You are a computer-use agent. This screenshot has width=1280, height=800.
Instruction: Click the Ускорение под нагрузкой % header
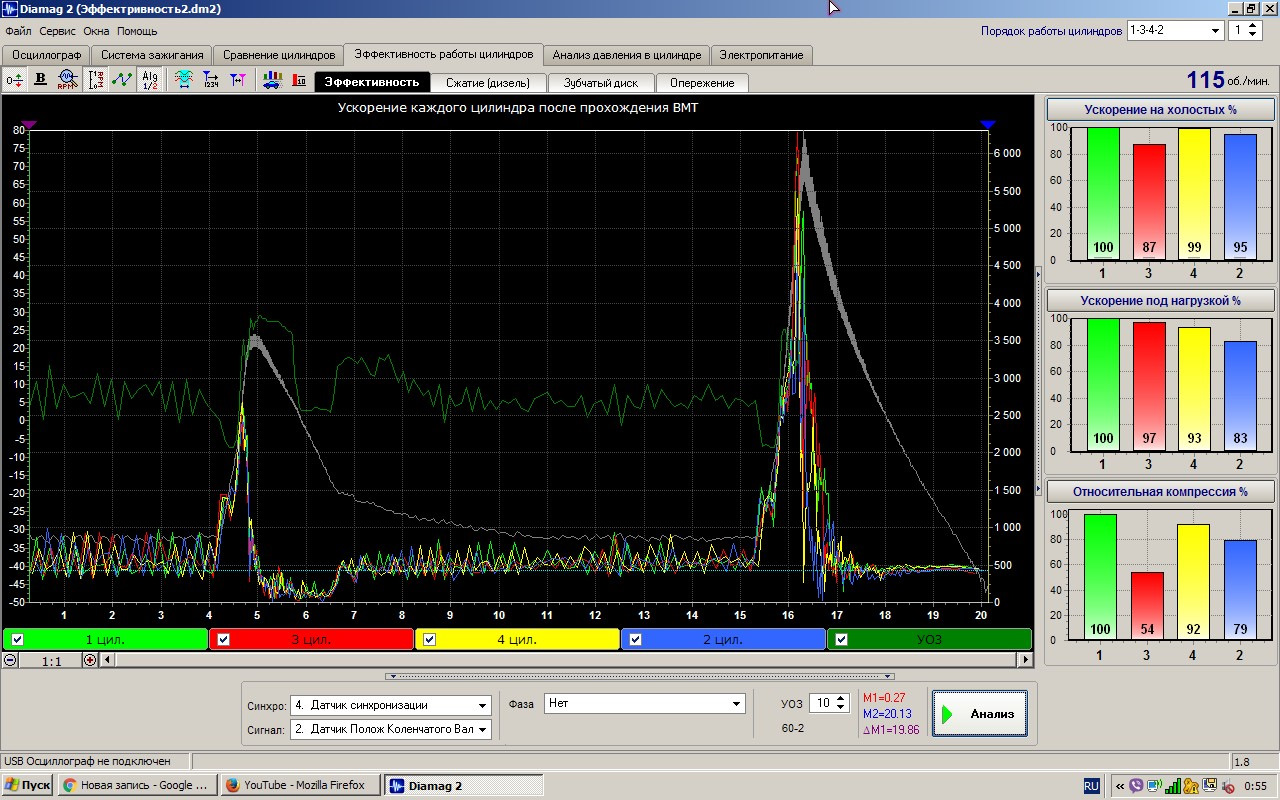point(1161,300)
